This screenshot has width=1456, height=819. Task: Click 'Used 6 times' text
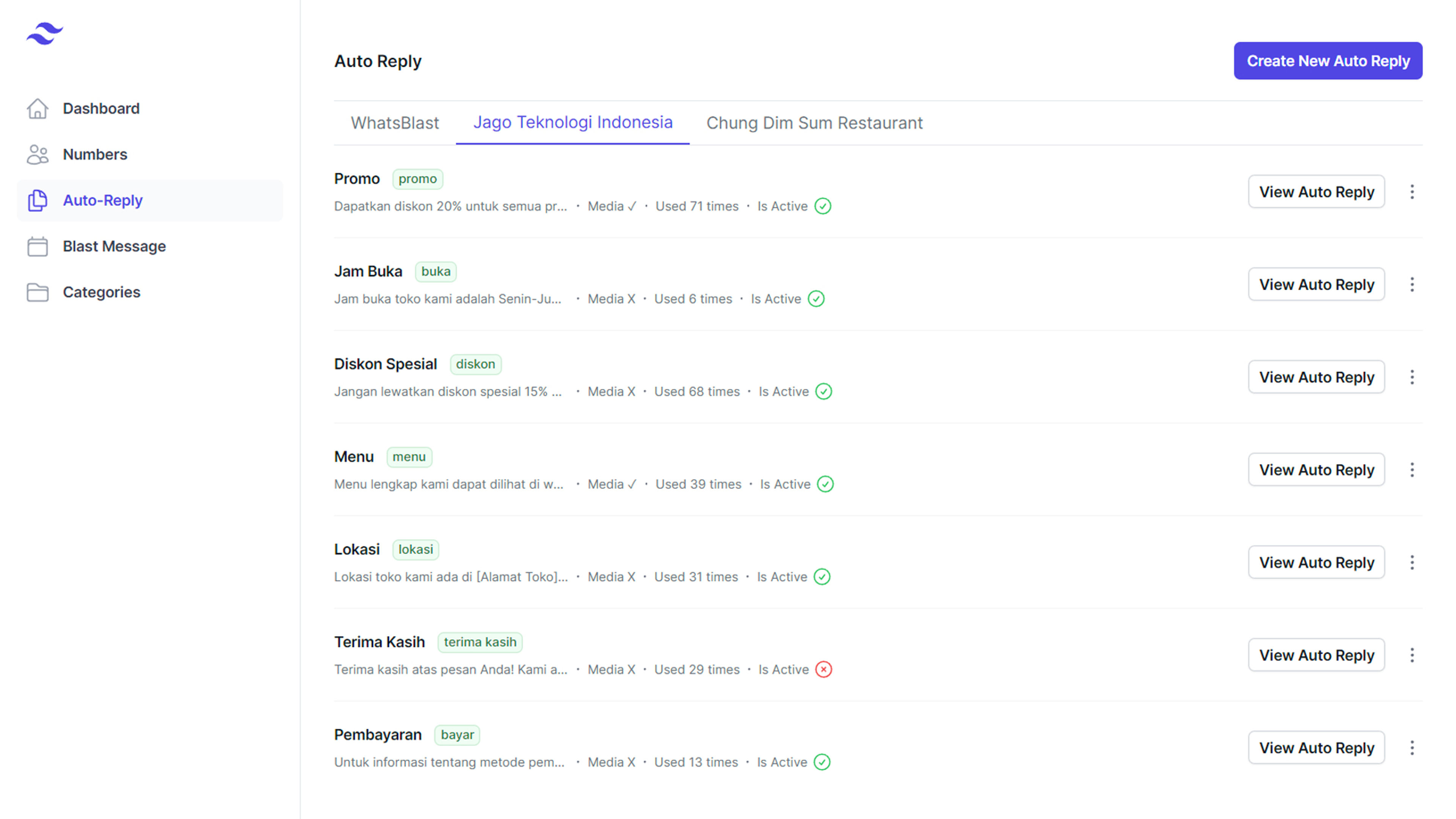pos(693,299)
